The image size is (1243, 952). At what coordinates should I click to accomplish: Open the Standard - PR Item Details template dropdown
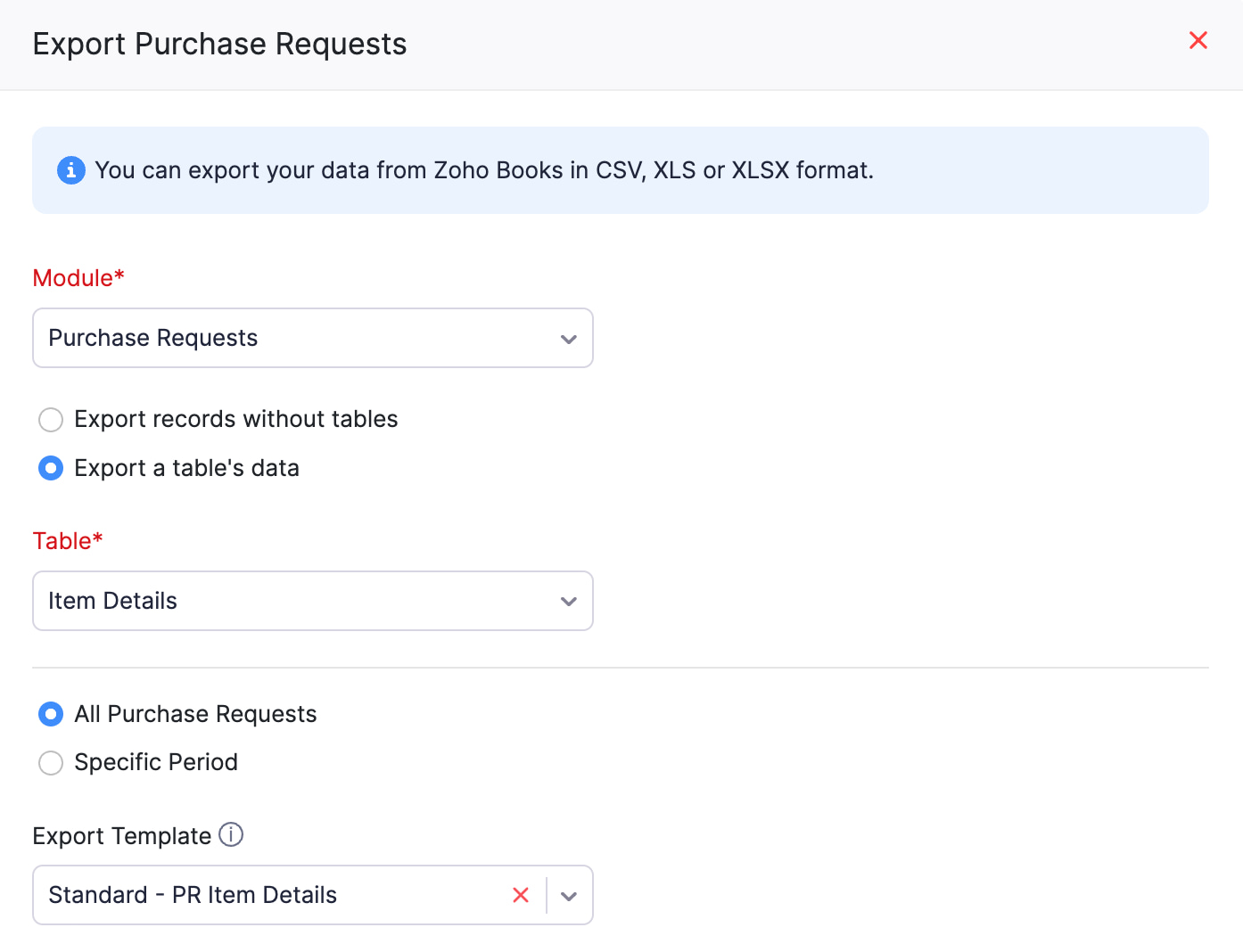tap(268, 895)
